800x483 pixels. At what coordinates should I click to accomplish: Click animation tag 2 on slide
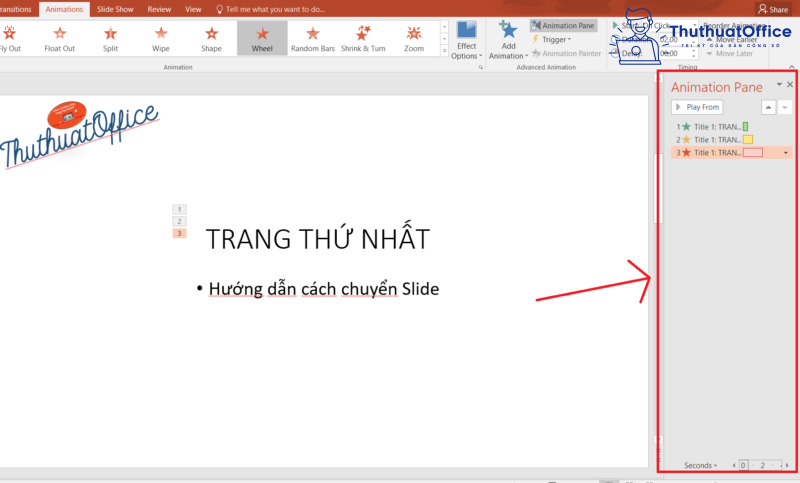click(179, 221)
